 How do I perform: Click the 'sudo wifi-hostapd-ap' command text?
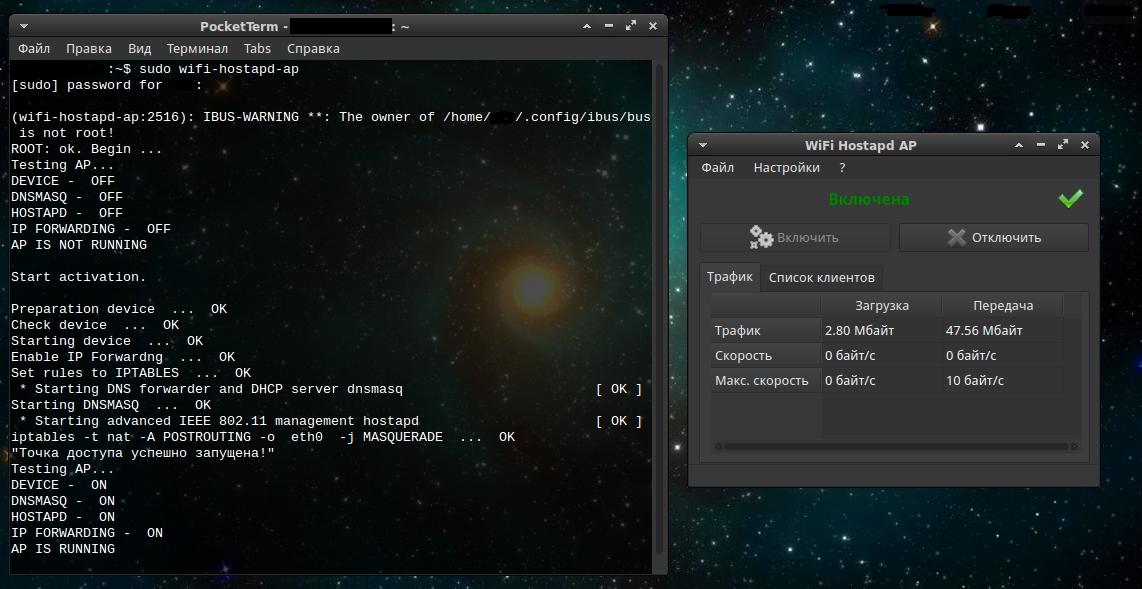click(218, 69)
